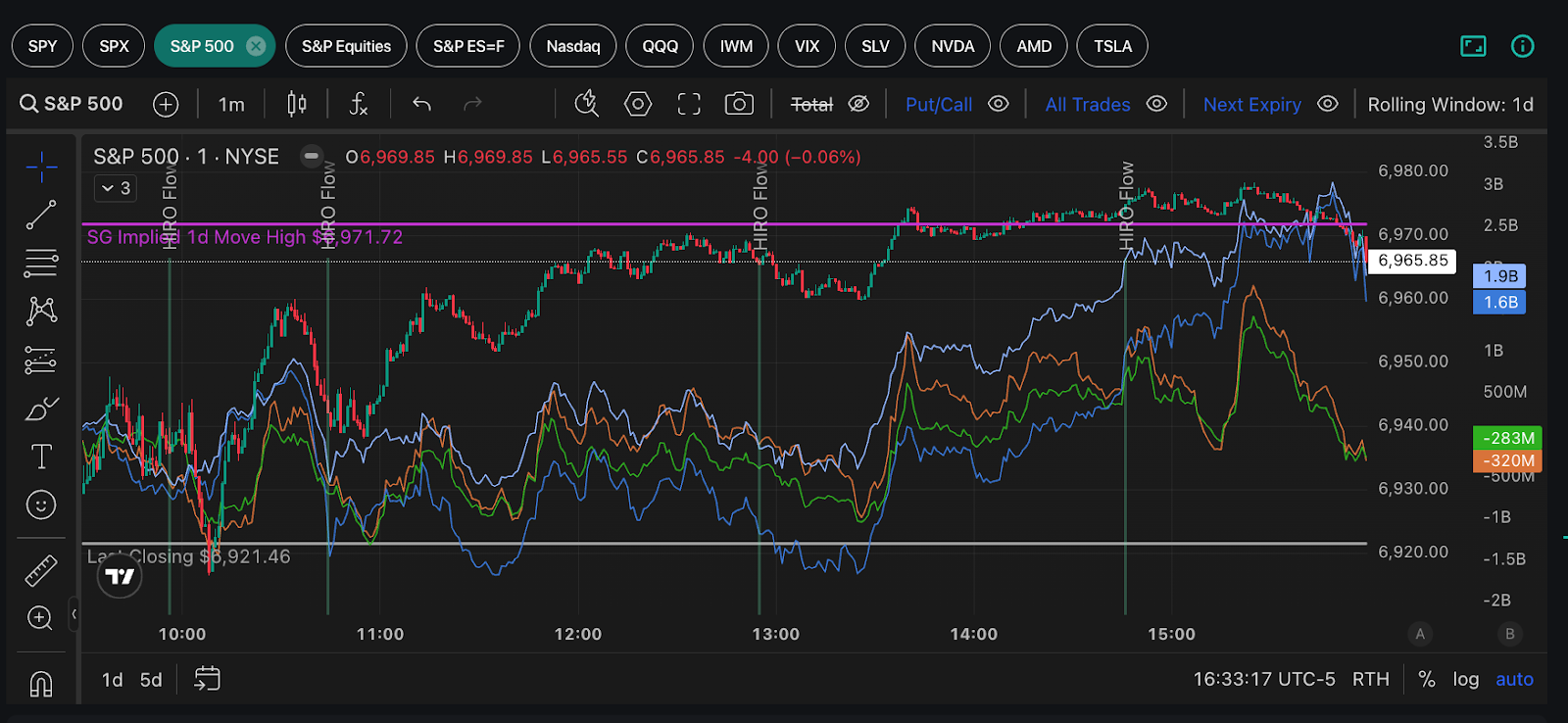
Task: Click the TradingView logo on the chart
Action: [120, 576]
